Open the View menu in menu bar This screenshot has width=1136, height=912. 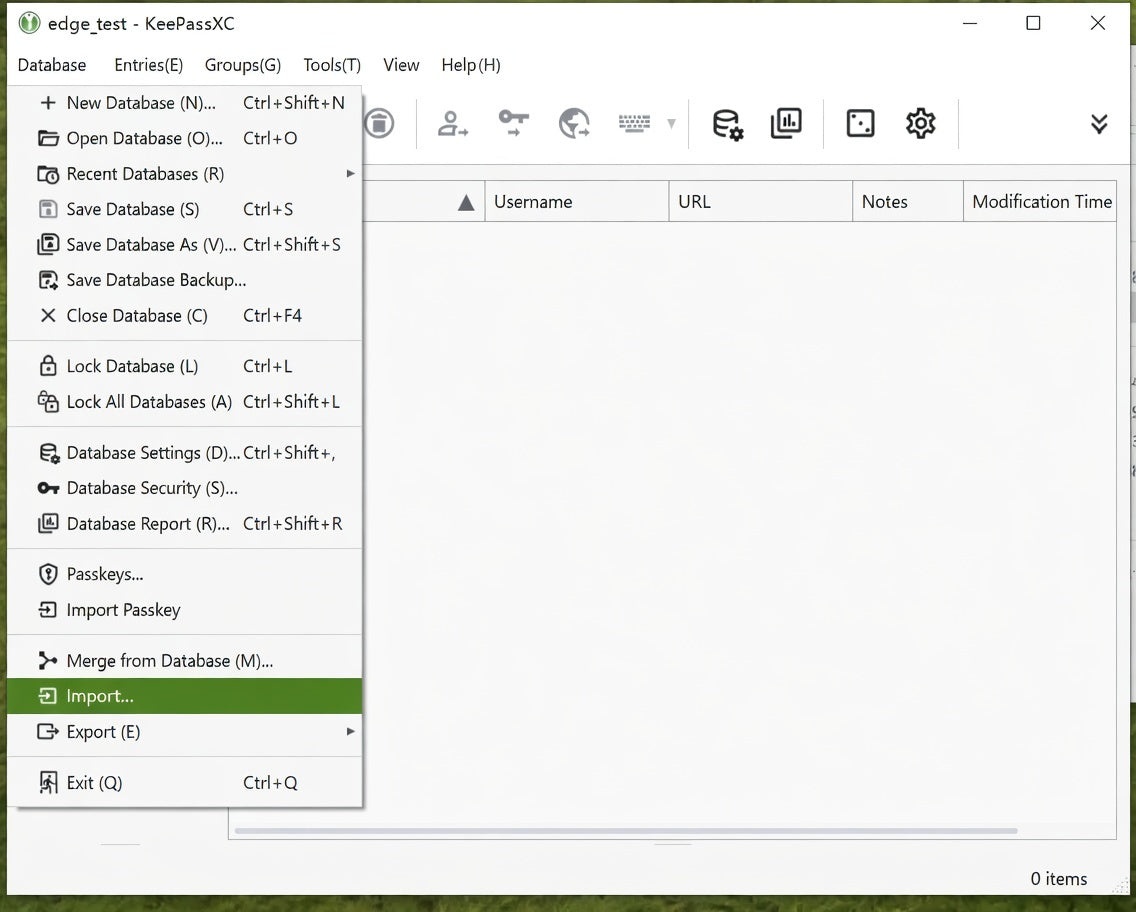click(401, 65)
